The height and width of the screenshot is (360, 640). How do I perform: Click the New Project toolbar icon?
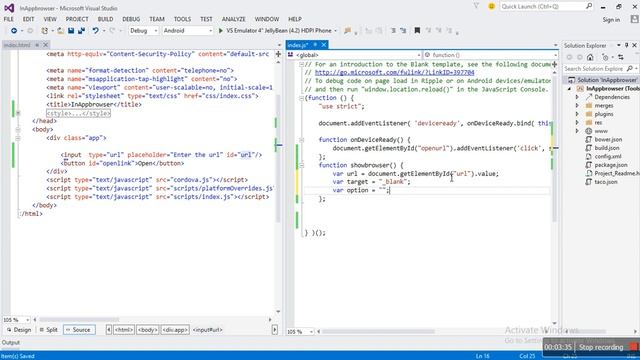click(44, 31)
